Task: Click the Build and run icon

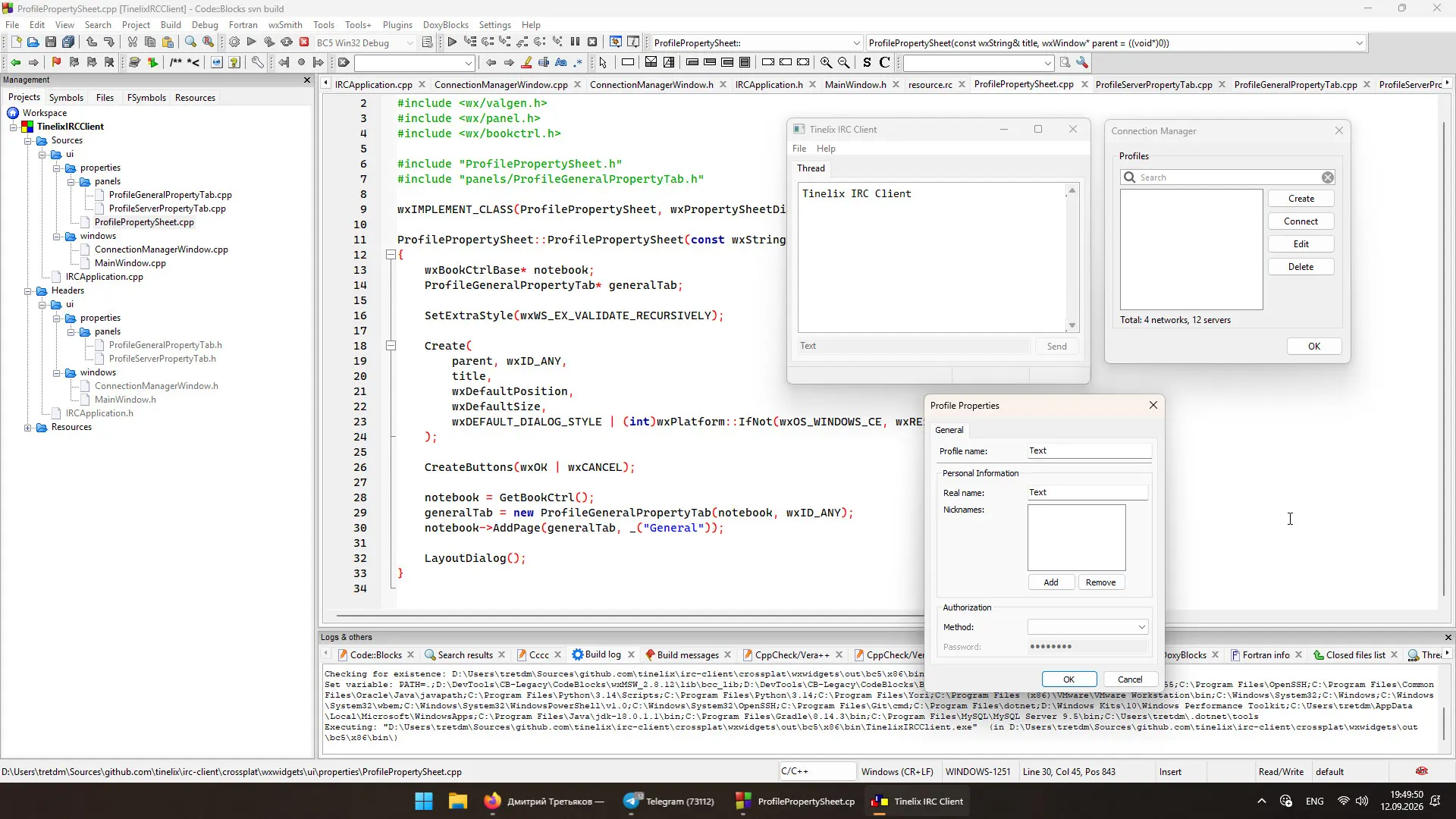Action: (269, 42)
